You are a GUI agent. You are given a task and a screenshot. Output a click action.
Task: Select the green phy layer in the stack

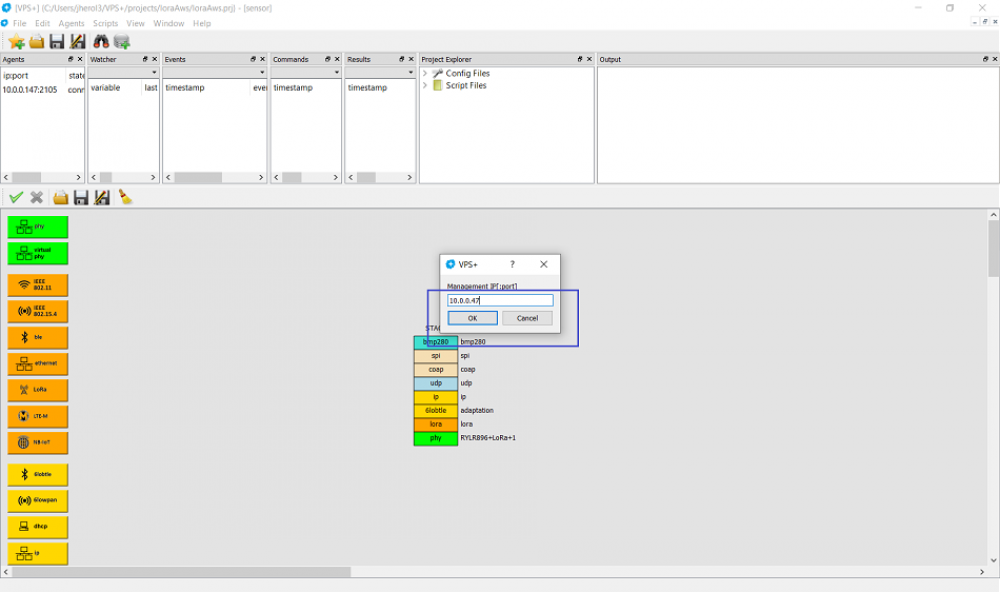(436, 438)
